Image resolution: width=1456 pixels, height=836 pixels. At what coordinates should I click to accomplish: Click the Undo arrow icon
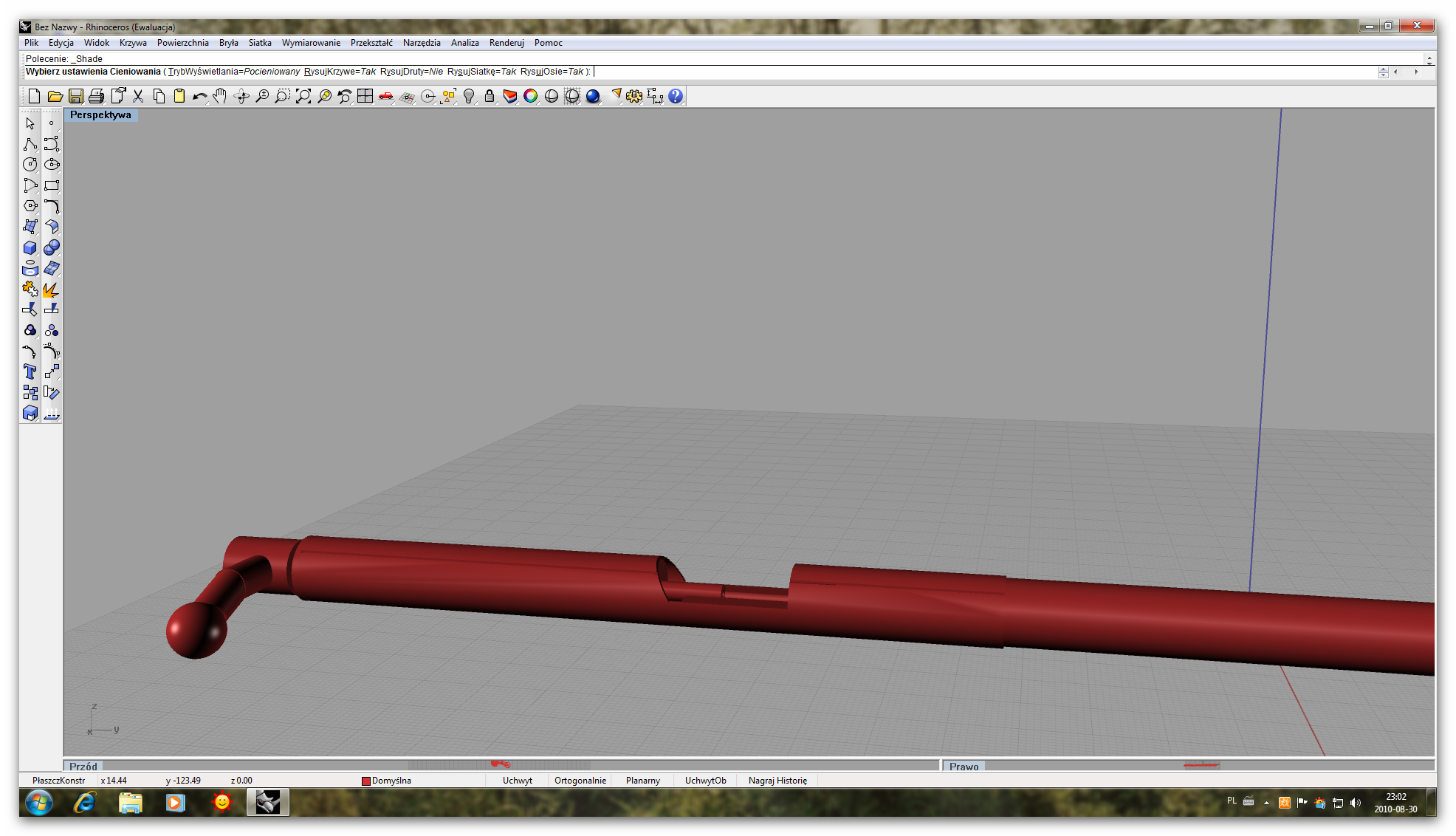pyautogui.click(x=200, y=96)
